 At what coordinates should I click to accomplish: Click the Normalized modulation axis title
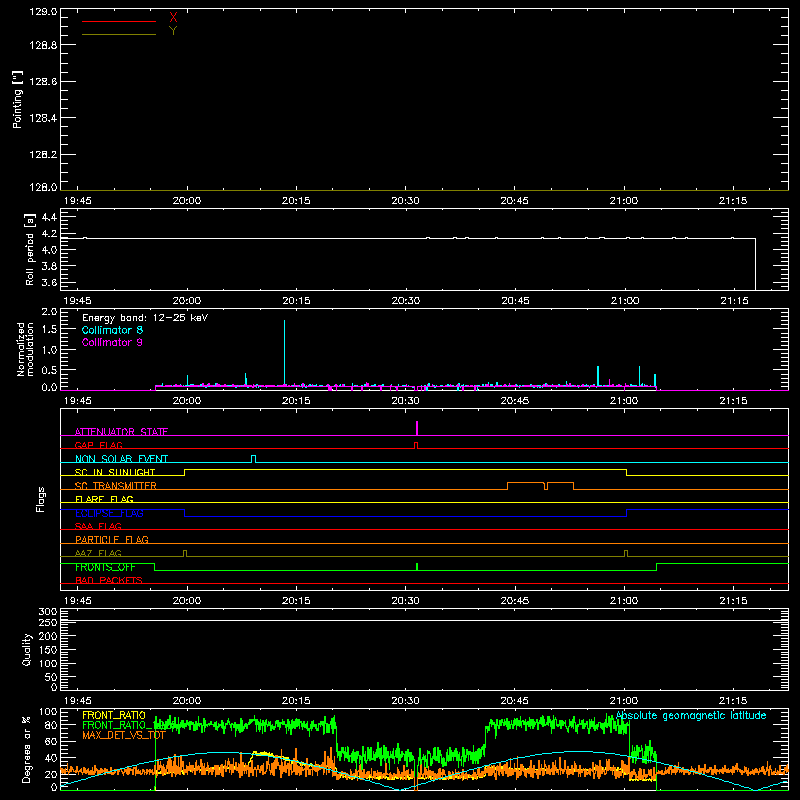click(x=25, y=349)
